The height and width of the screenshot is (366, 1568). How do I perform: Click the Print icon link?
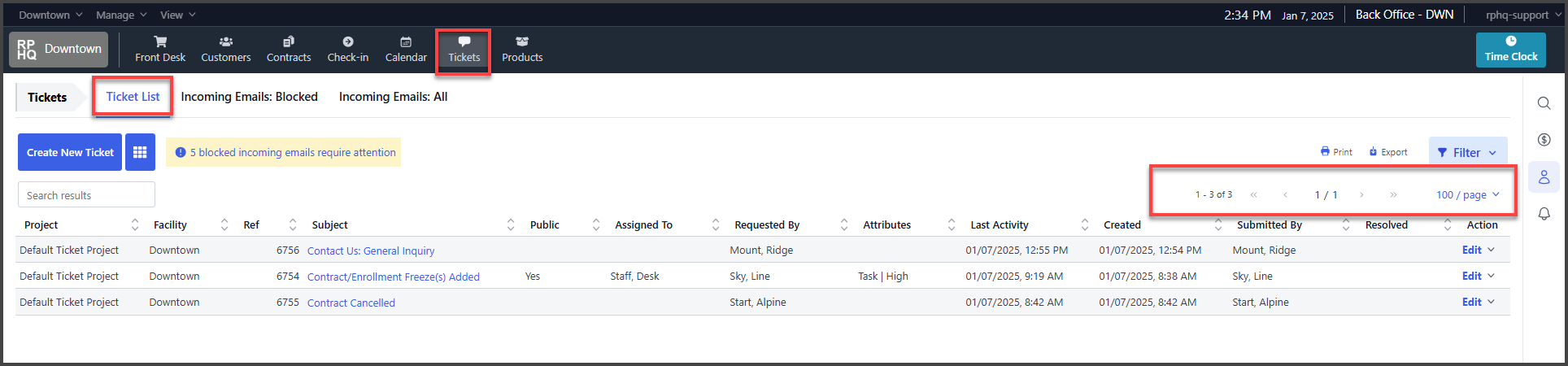[x=1336, y=152]
